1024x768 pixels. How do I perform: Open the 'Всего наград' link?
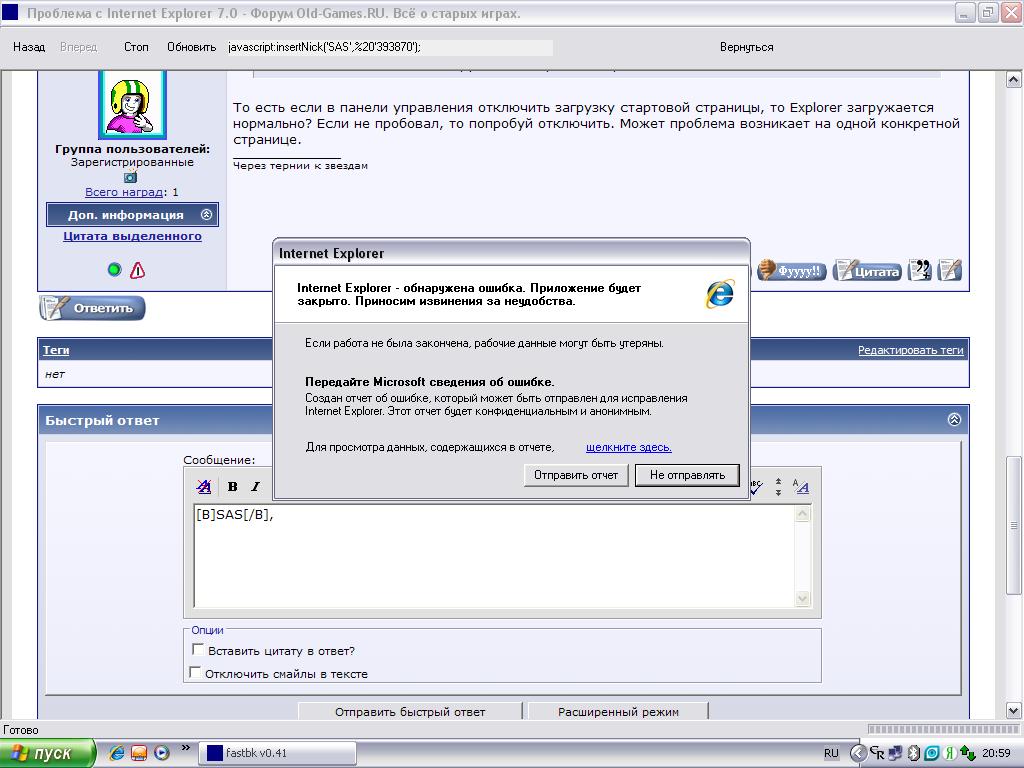pos(123,192)
